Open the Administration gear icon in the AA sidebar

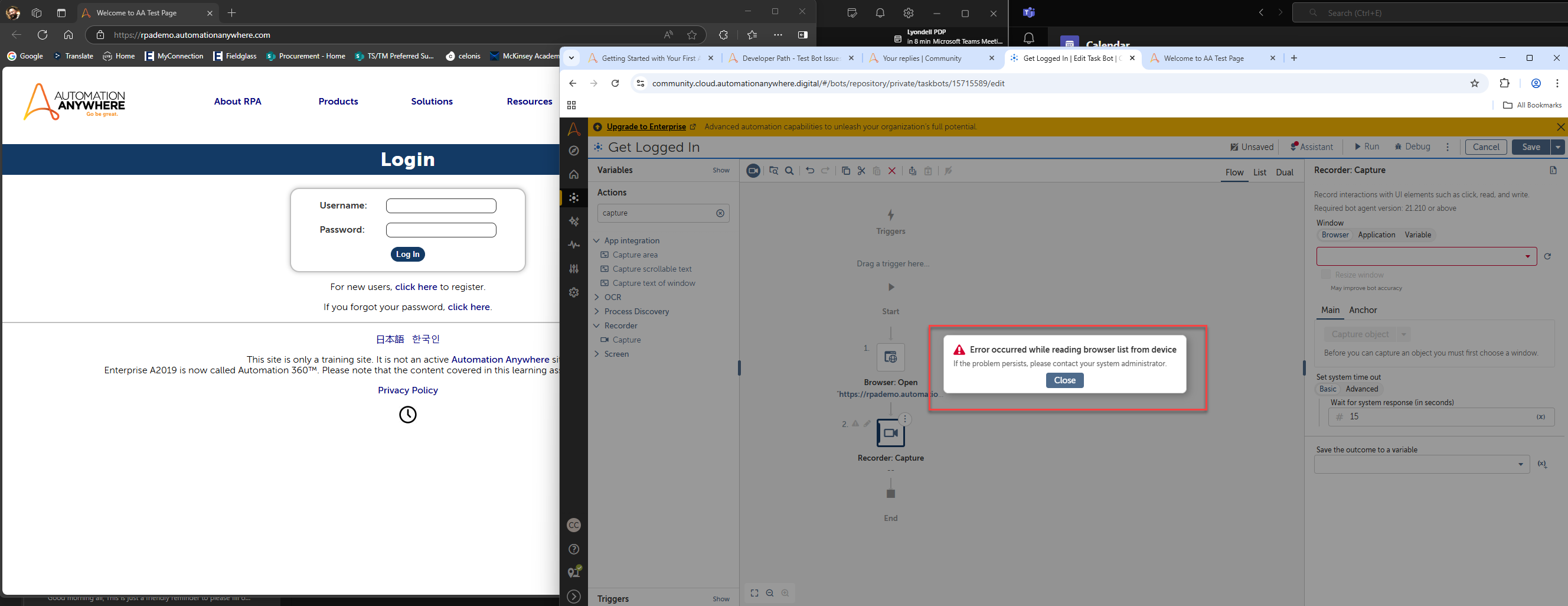click(x=573, y=292)
